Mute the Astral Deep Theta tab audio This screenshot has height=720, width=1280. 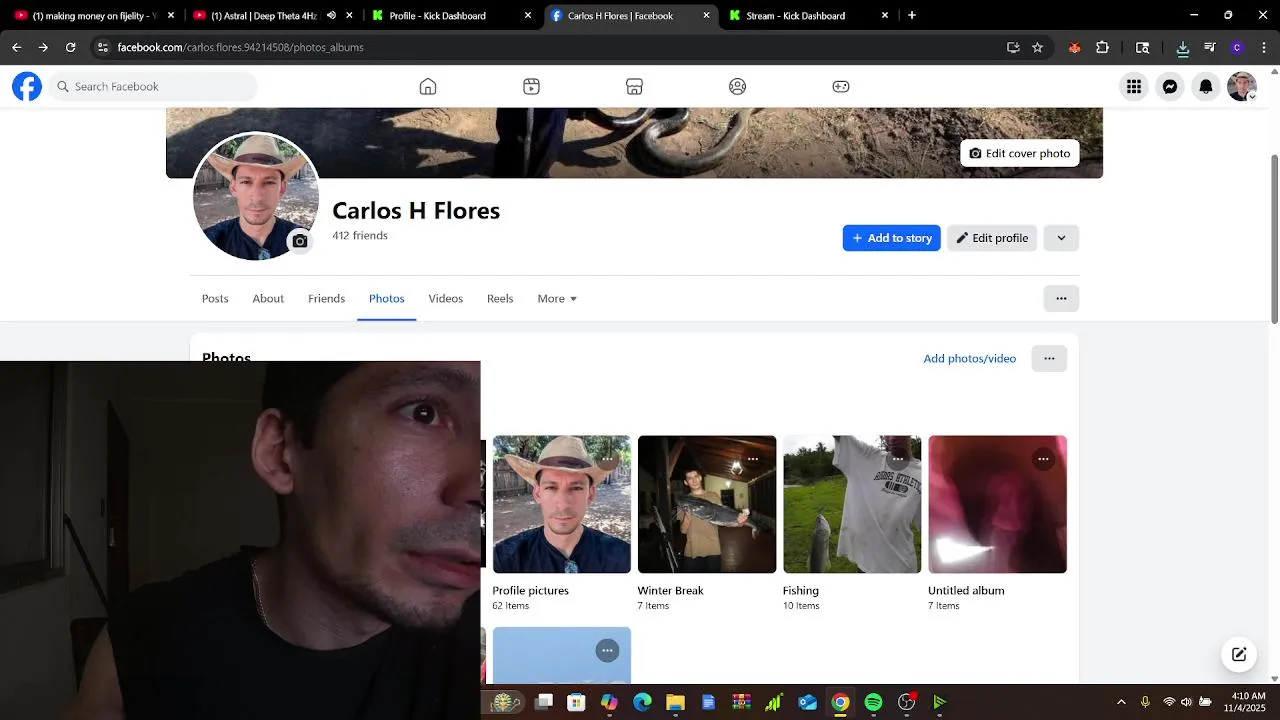(331, 15)
